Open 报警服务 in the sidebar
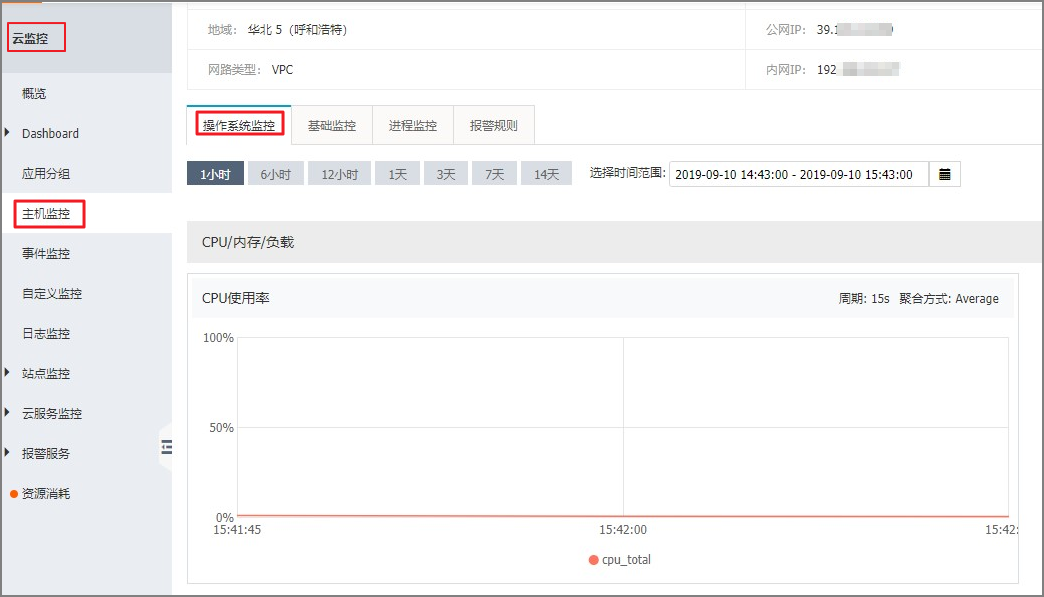Screen dimensions: 1044x597 click(x=45, y=453)
